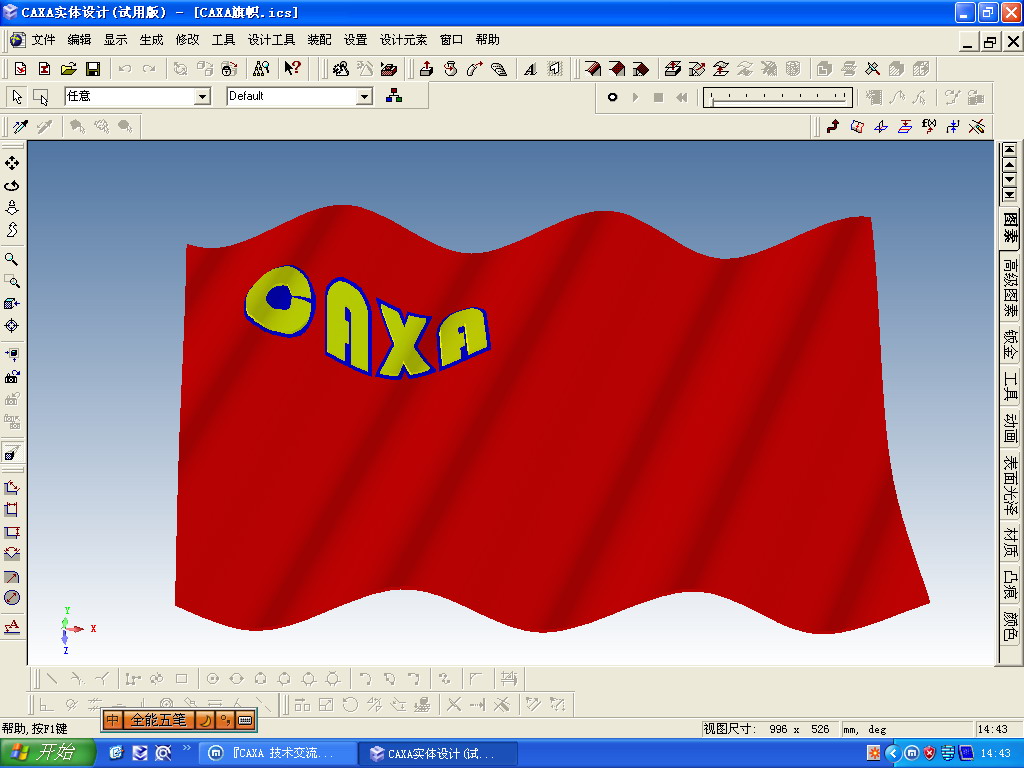Click the spin feature icon
Viewport: 1024px width, 768px height.
tap(451, 69)
